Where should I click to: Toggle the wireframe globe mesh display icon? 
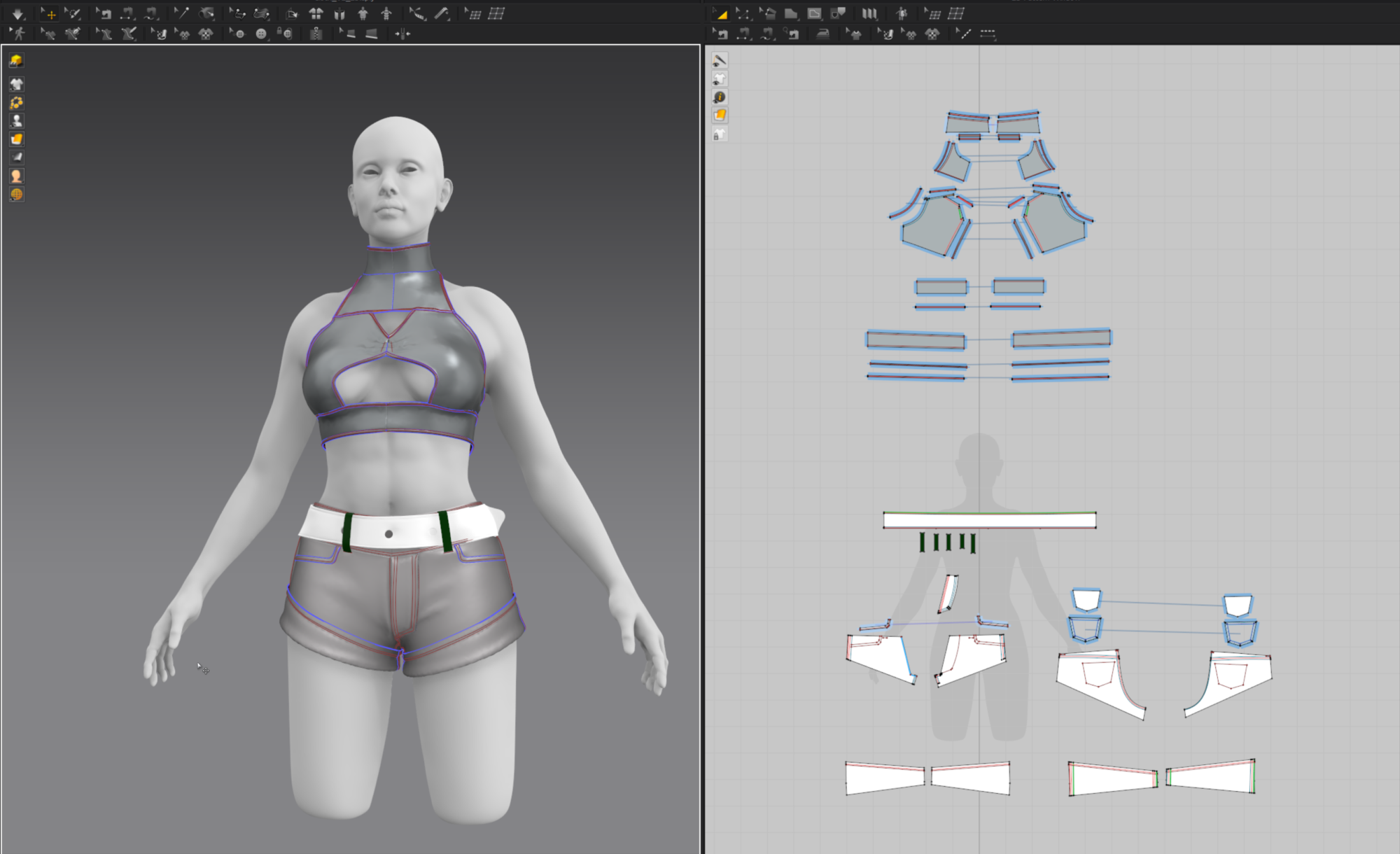17,195
